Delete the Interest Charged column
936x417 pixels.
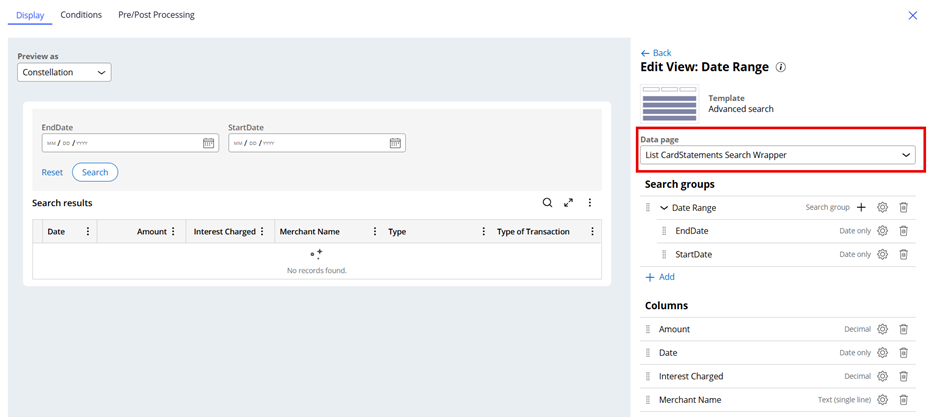(x=904, y=376)
